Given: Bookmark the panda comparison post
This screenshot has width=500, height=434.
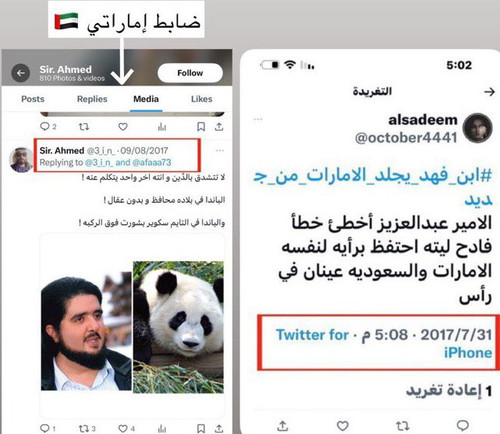Looking at the screenshot, I should [x=201, y=428].
